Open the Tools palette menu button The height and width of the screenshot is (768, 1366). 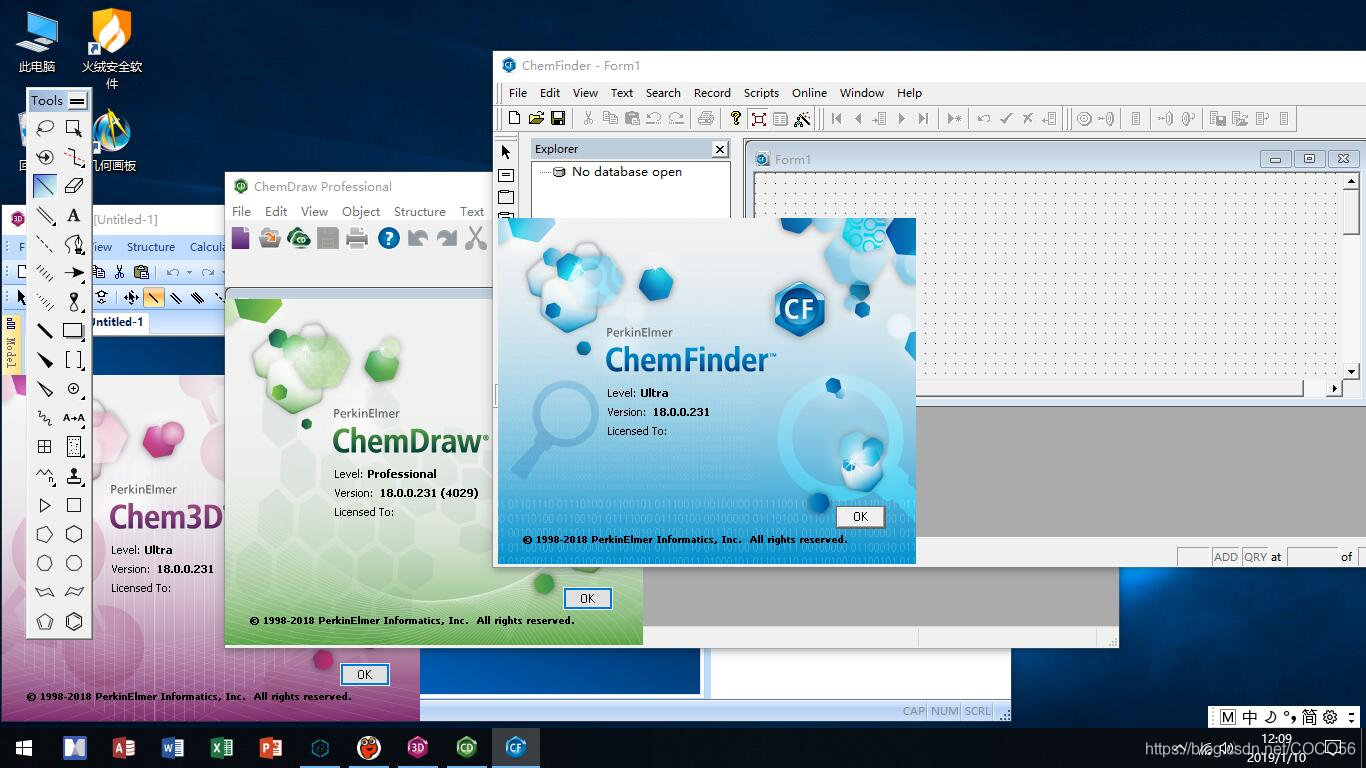coord(77,100)
